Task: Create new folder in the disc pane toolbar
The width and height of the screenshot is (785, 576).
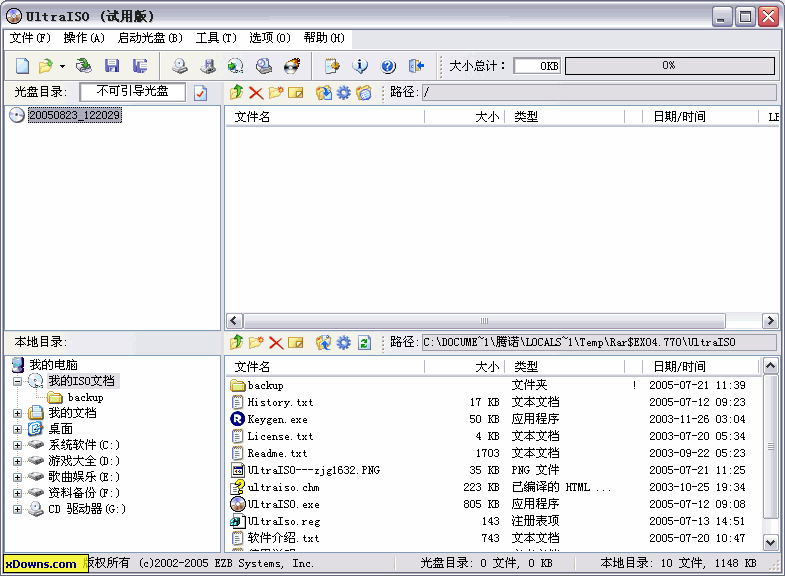Action: point(276,92)
